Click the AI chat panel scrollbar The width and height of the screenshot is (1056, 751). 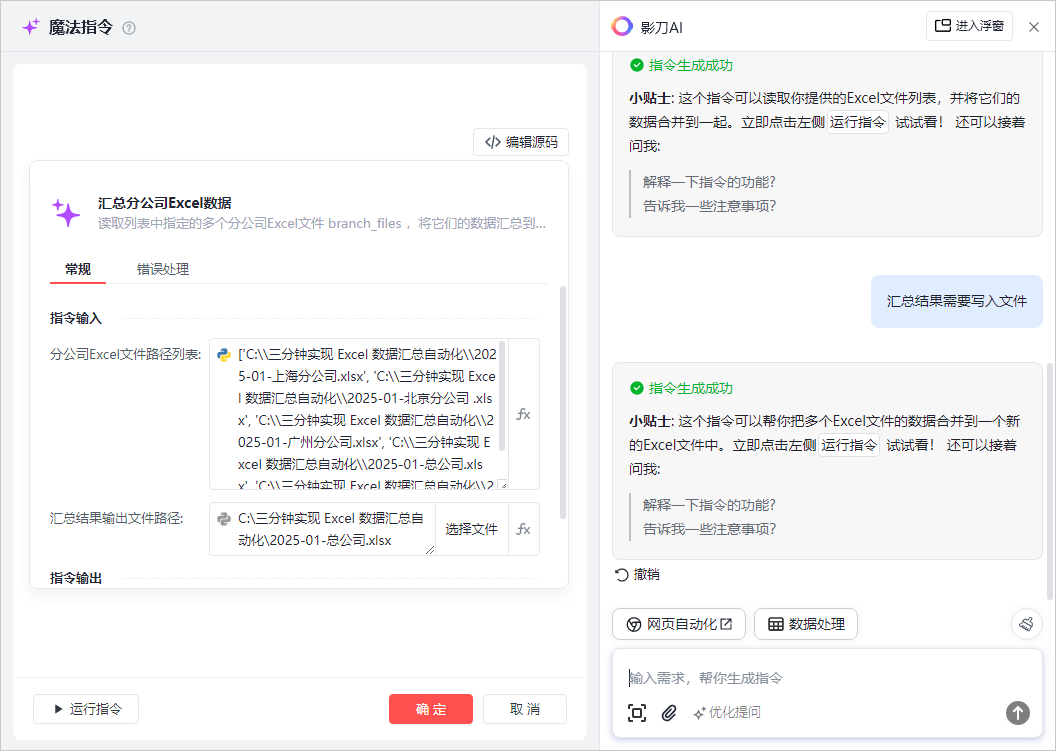[x=1050, y=482]
